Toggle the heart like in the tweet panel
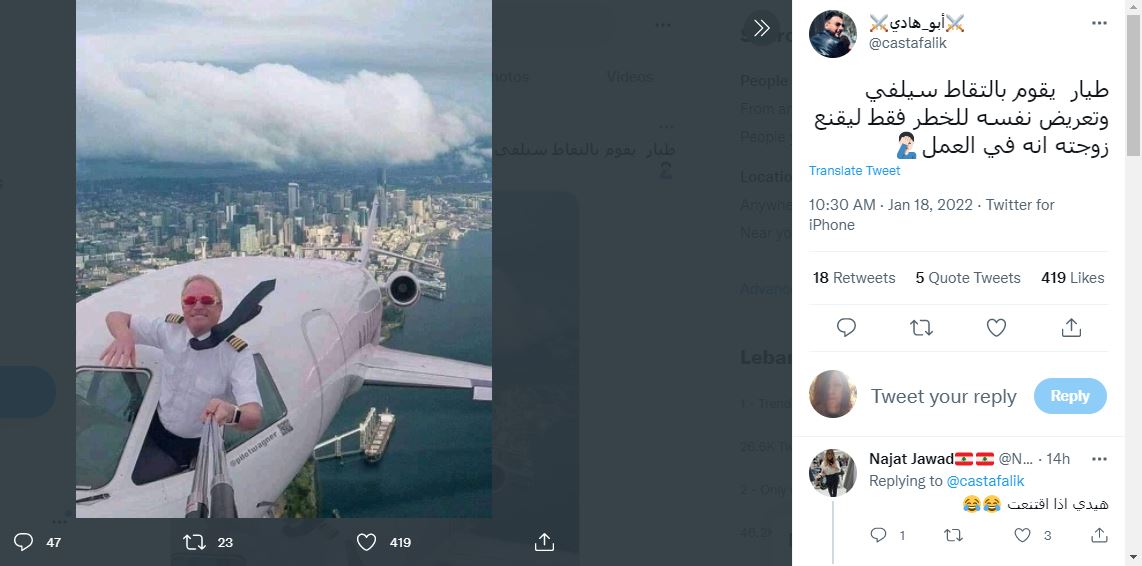Viewport: 1142px width, 566px height. 996,327
